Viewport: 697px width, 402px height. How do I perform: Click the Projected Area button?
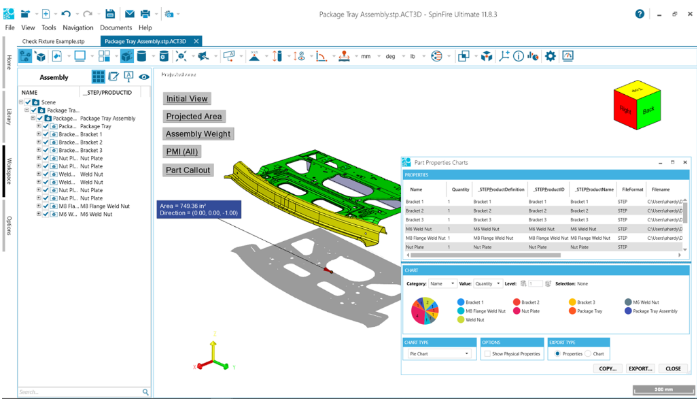(x=194, y=117)
